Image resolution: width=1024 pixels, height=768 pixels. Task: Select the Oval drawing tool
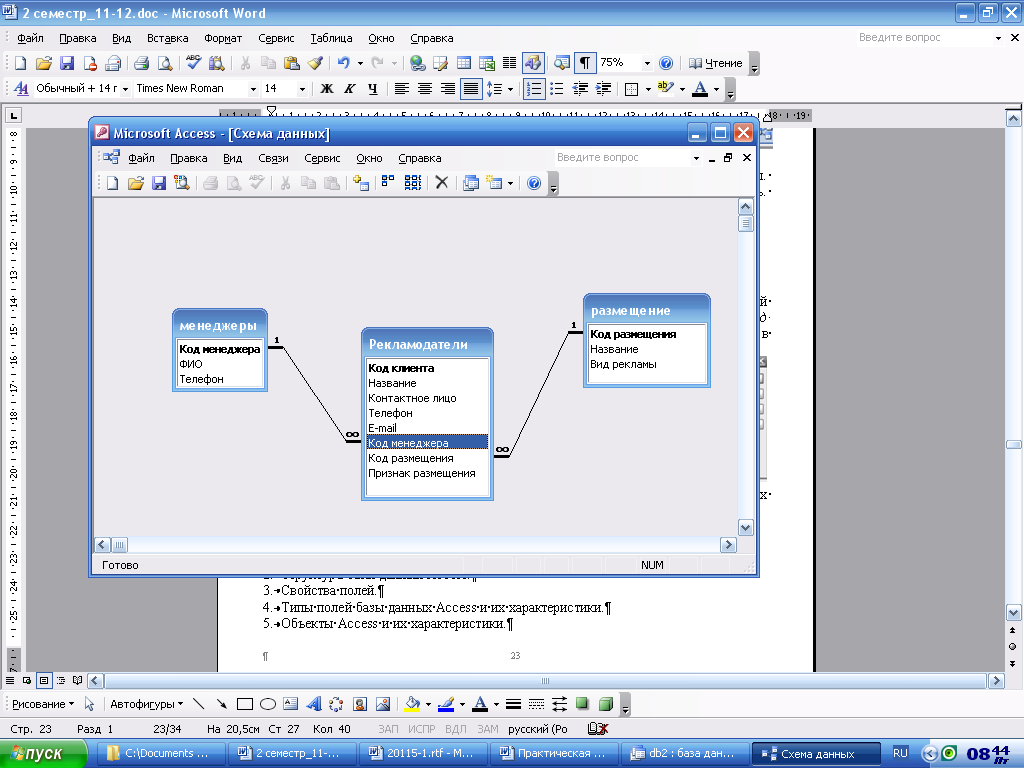[268, 704]
